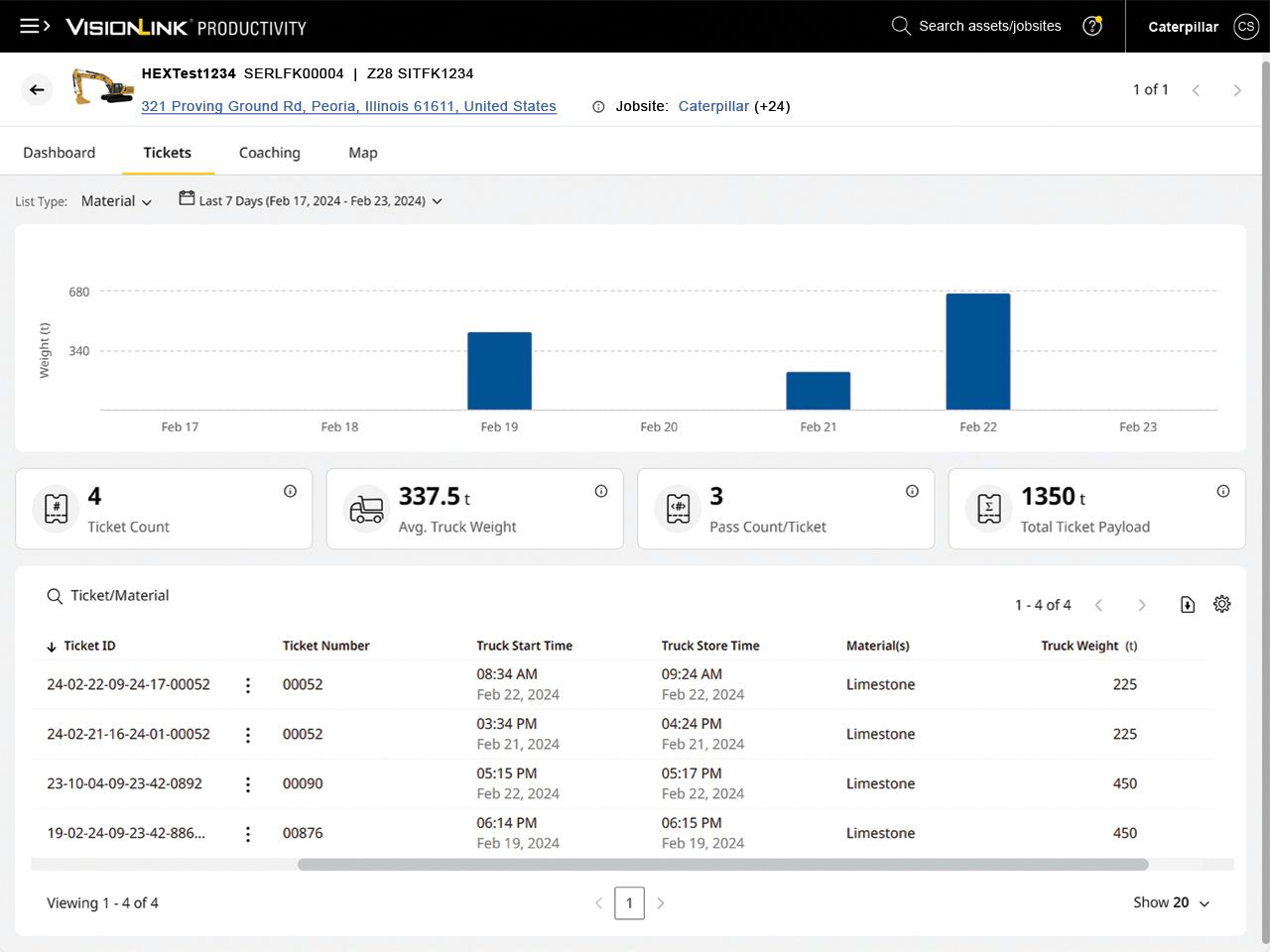
Task: Click the CS user avatar icon
Action: pos(1245,27)
